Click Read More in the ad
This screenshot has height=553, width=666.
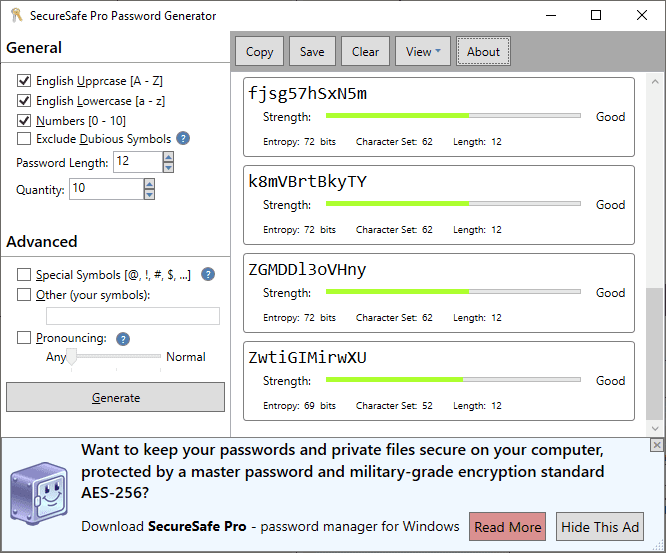click(508, 527)
